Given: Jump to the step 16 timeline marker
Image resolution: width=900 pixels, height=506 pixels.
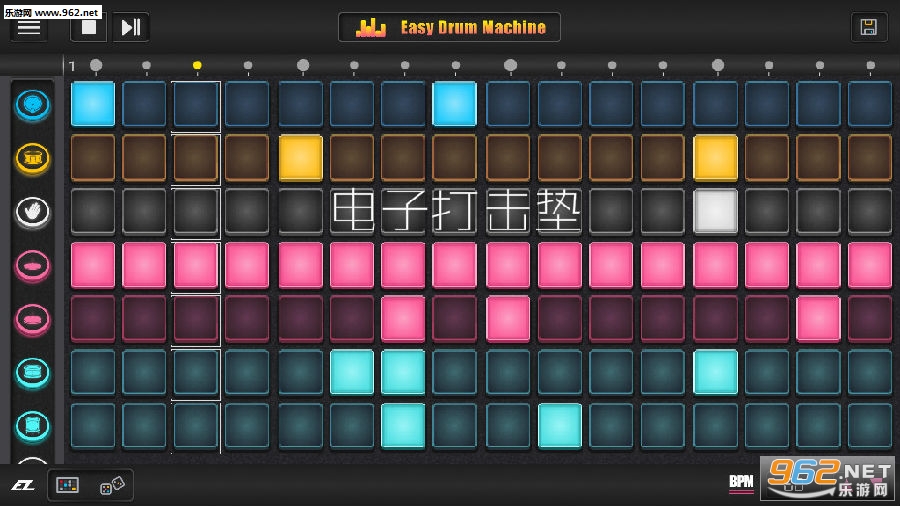Looking at the screenshot, I should tap(871, 65).
